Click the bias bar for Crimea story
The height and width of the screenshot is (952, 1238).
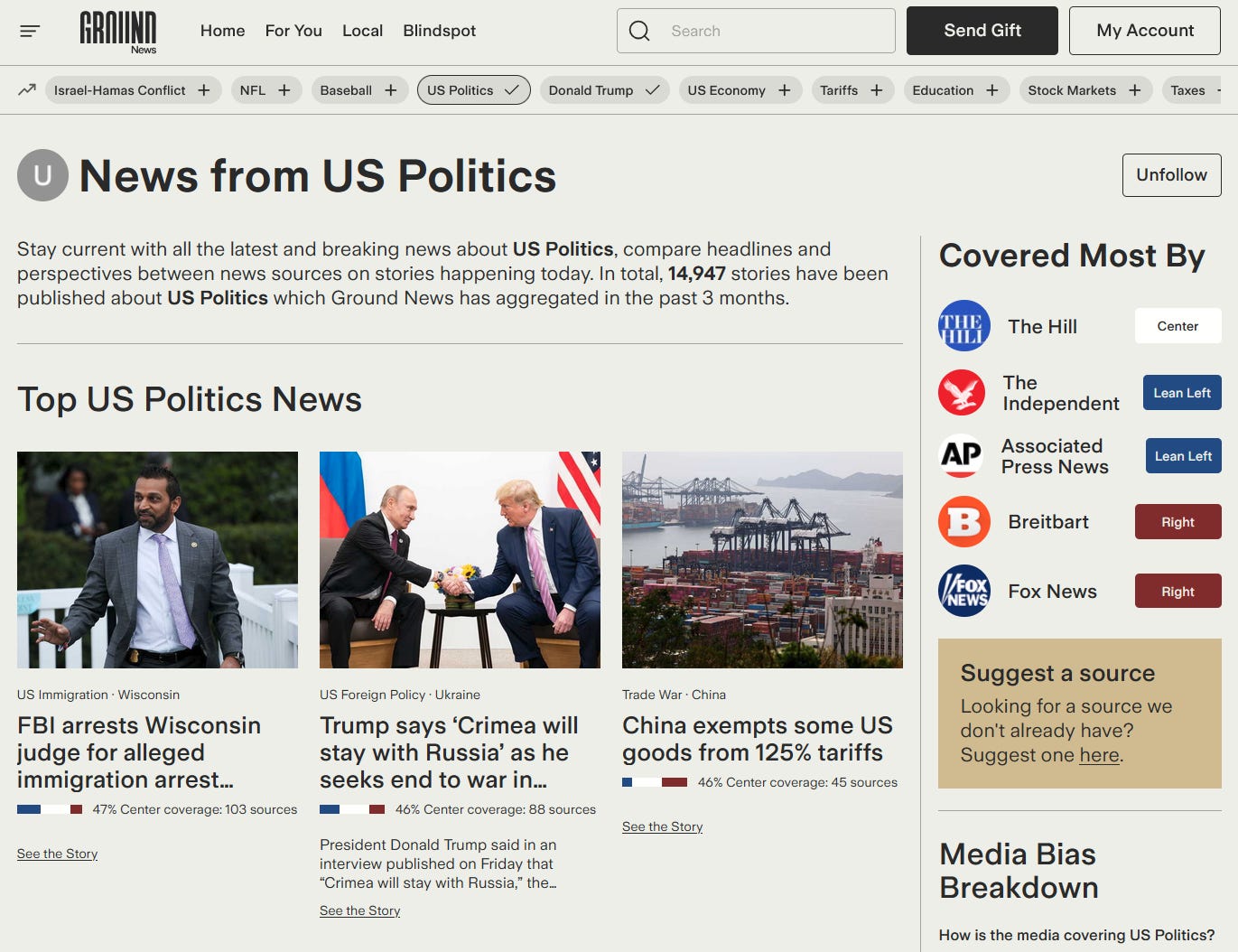coord(352,809)
